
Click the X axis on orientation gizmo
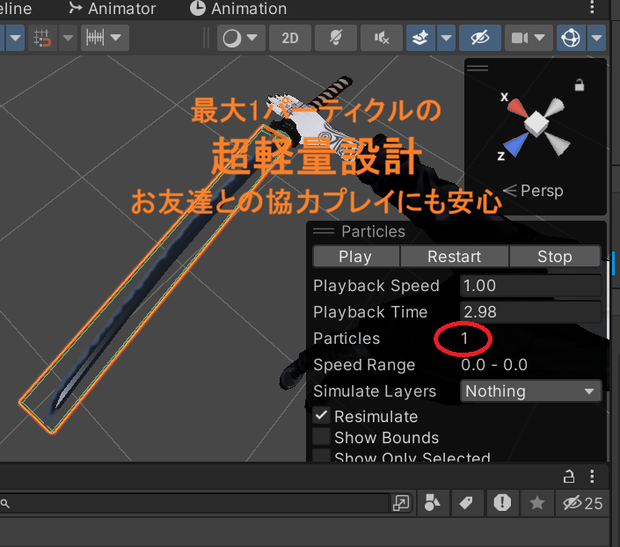coord(514,106)
